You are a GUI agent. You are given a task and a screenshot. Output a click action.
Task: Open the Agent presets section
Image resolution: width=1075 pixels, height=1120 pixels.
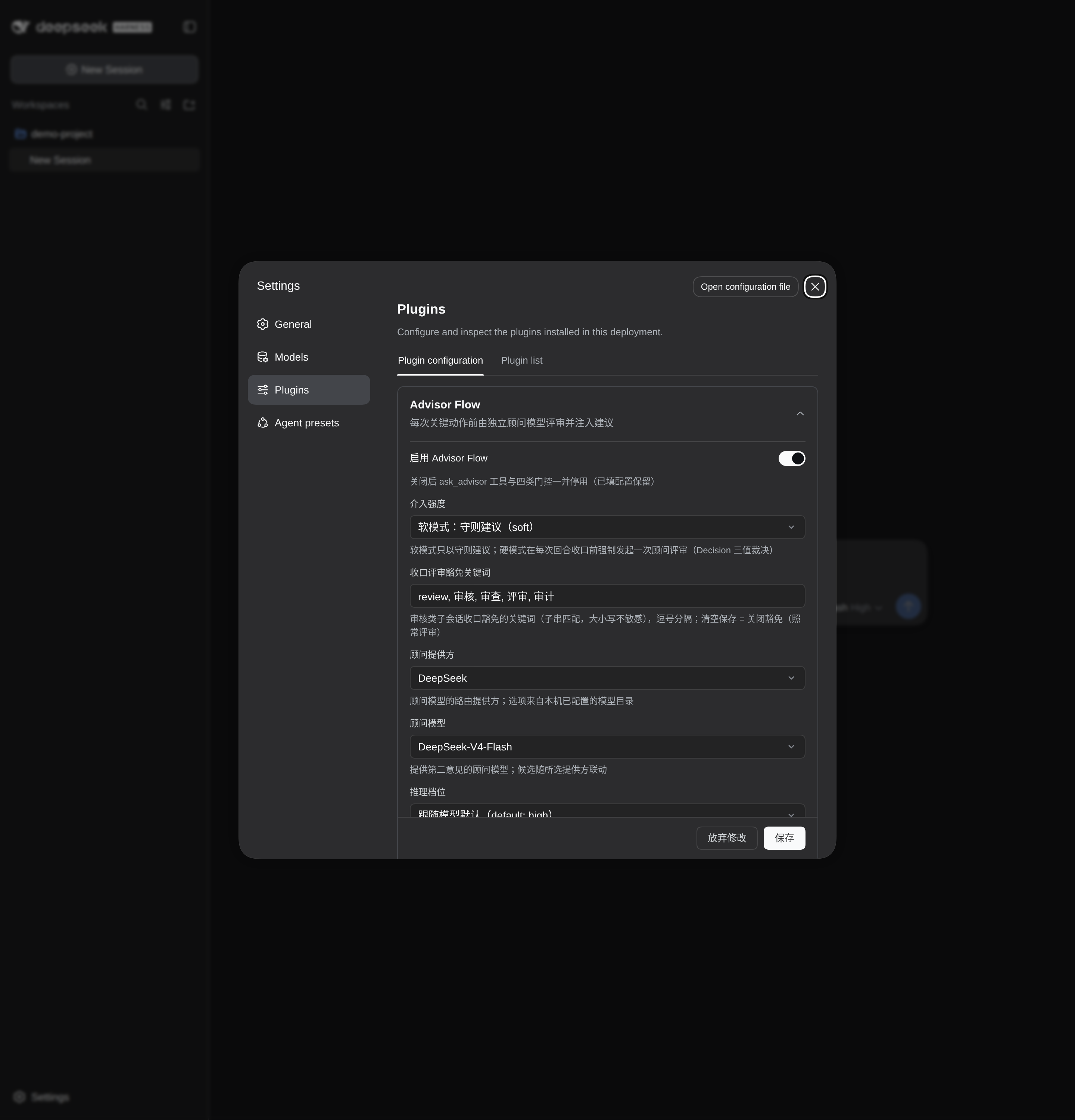point(308,423)
